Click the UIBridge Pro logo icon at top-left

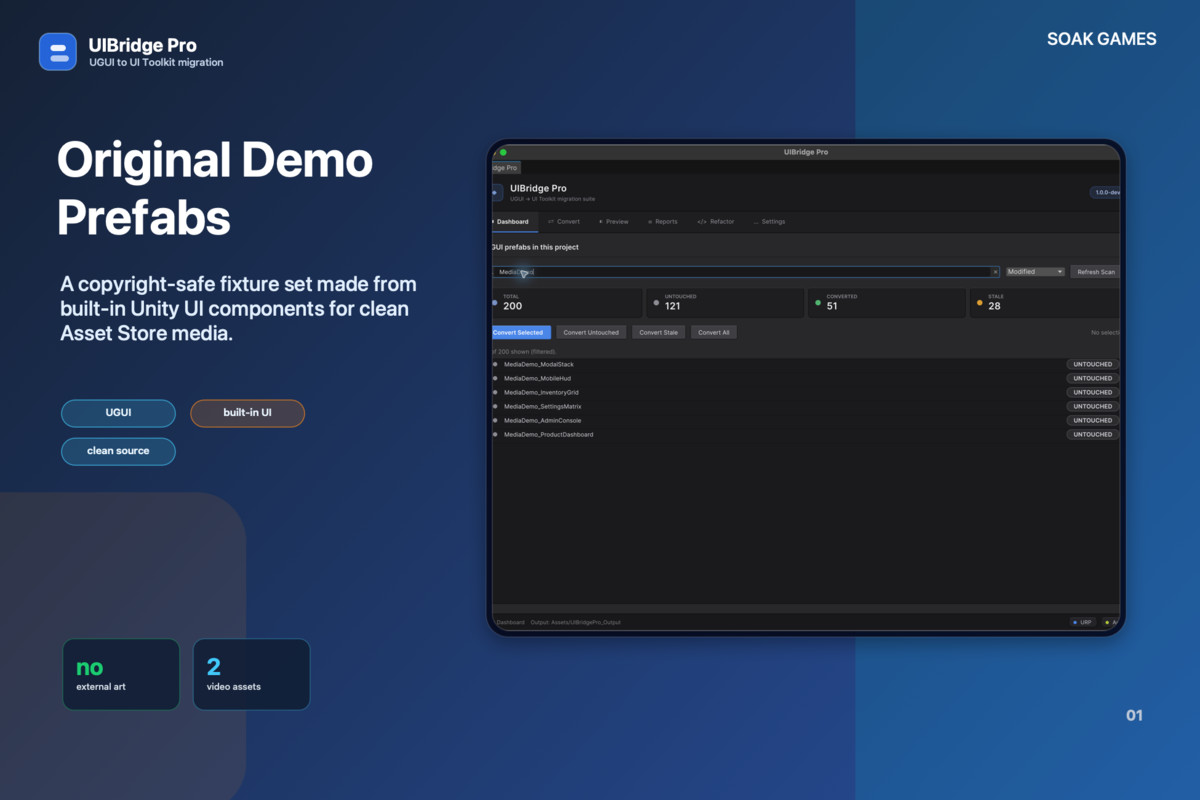click(x=58, y=52)
